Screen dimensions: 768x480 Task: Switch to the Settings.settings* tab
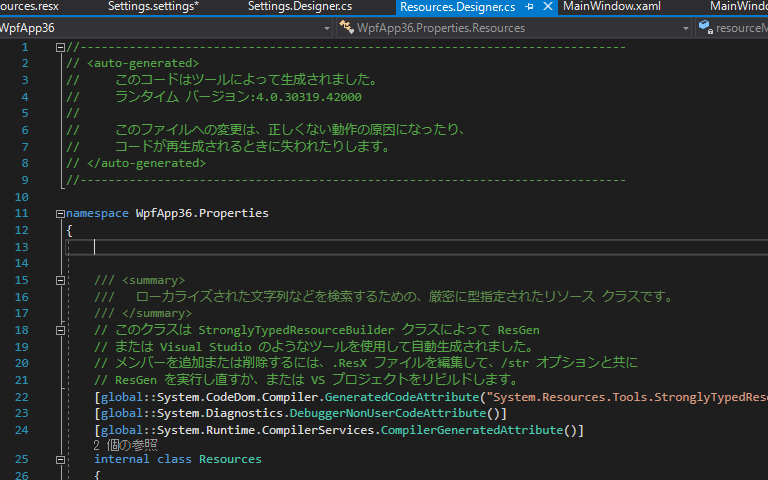coord(153,6)
